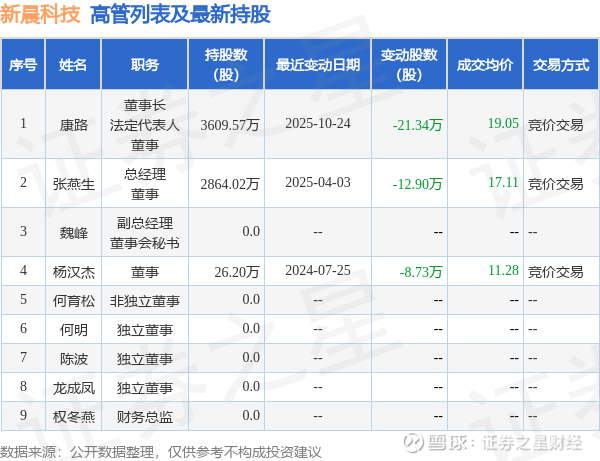Click the 最近变动日期 column header

pyautogui.click(x=318, y=64)
